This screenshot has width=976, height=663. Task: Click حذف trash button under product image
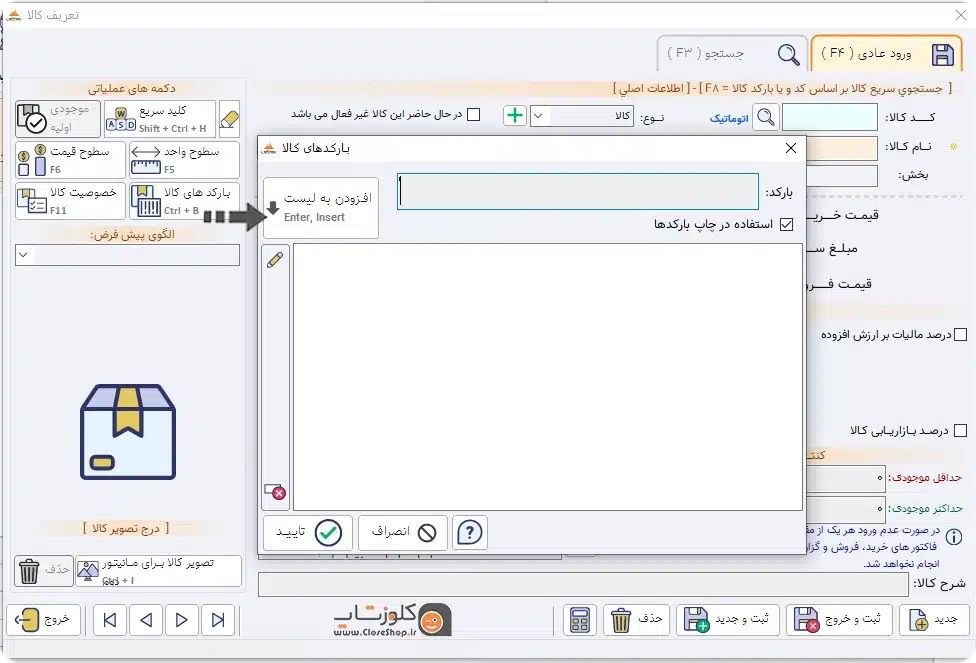[x=44, y=571]
